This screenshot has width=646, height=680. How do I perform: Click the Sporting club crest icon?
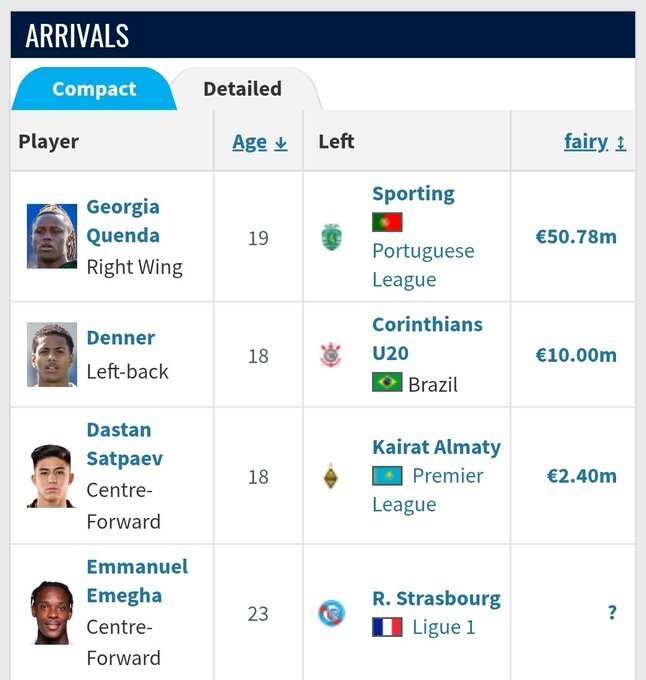coord(331,237)
